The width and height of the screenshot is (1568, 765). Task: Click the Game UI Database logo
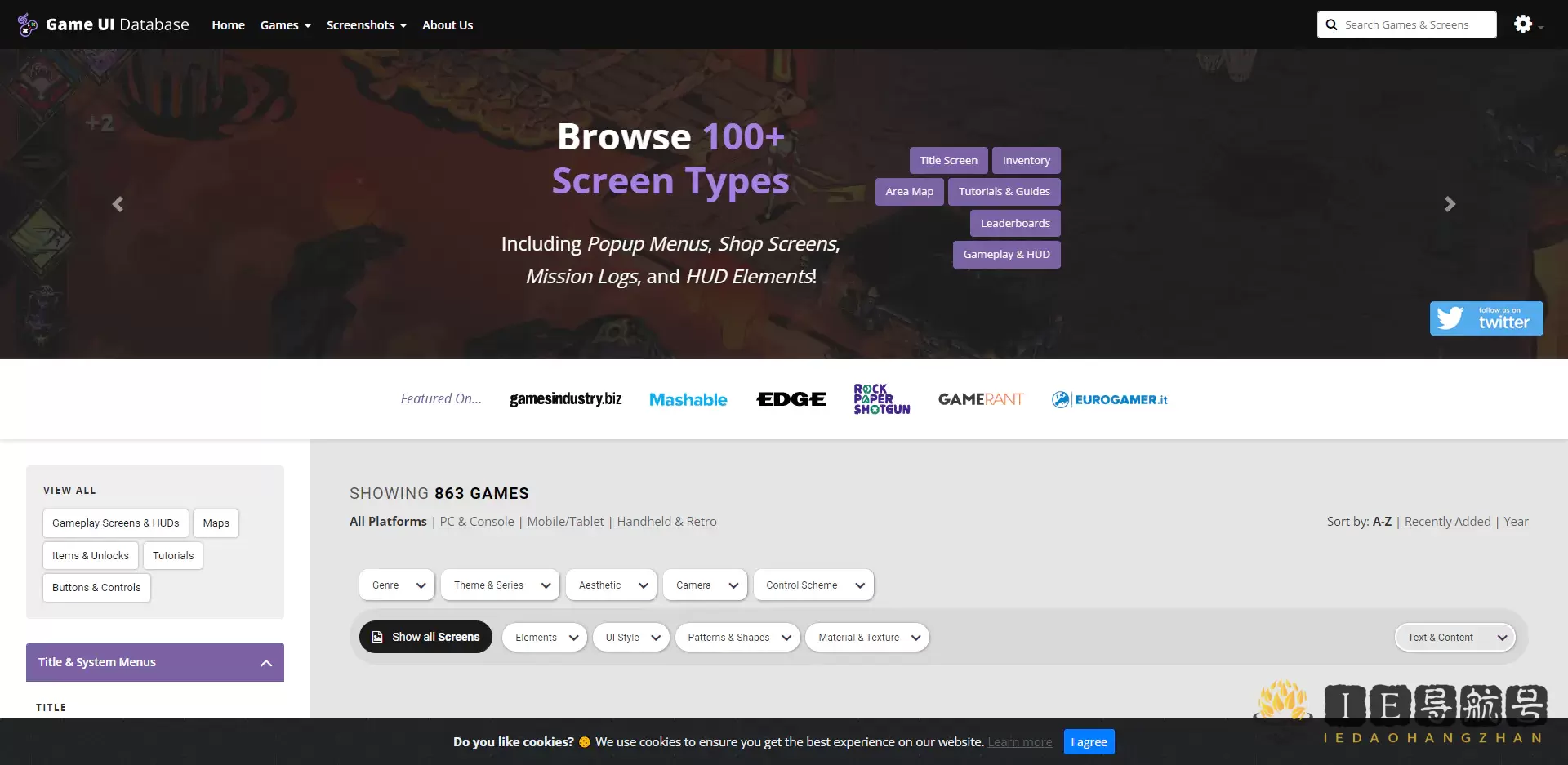click(102, 24)
